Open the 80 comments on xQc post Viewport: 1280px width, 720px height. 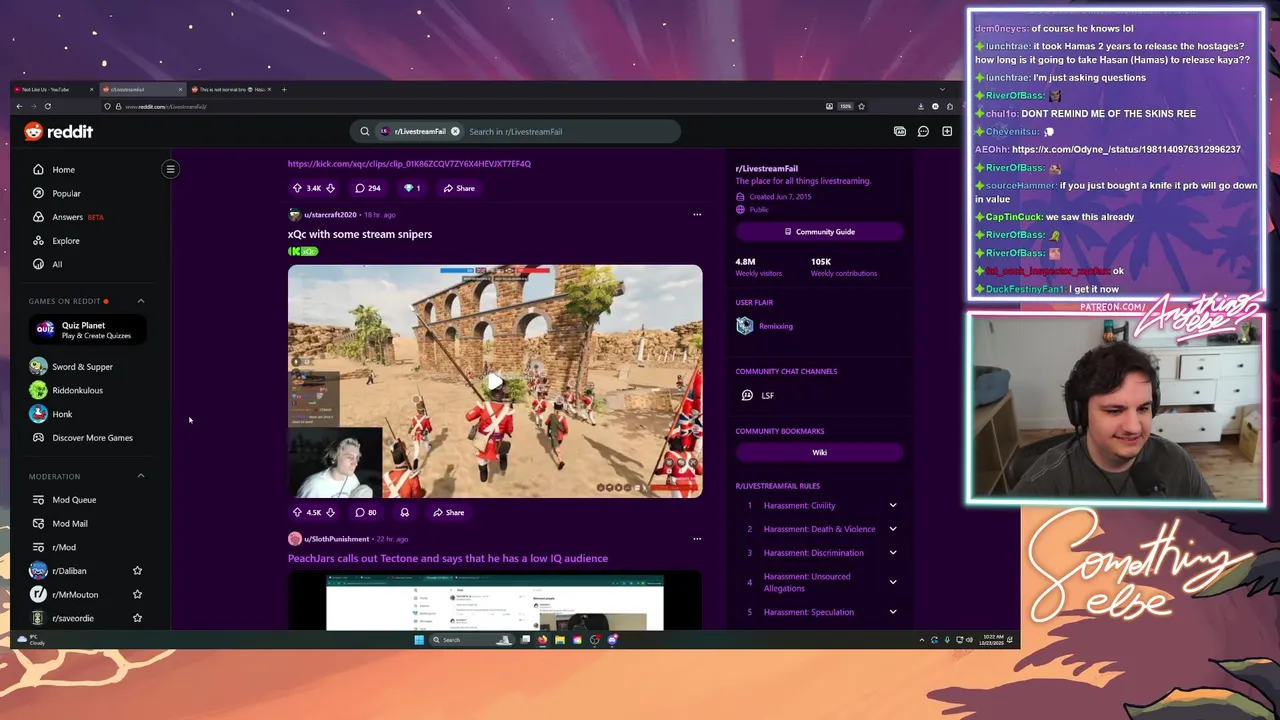(366, 512)
